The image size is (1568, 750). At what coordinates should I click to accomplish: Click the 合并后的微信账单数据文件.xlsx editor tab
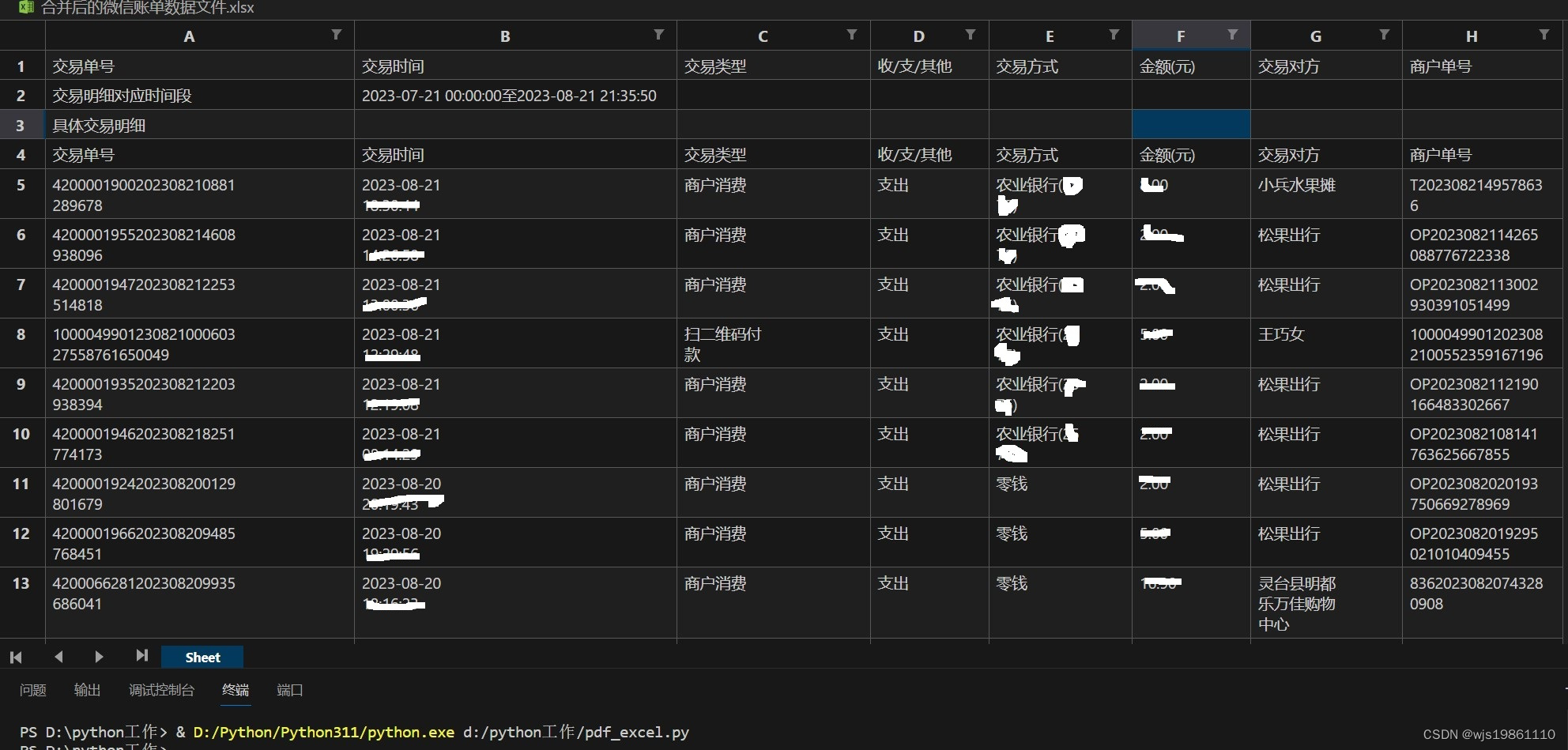point(147,8)
